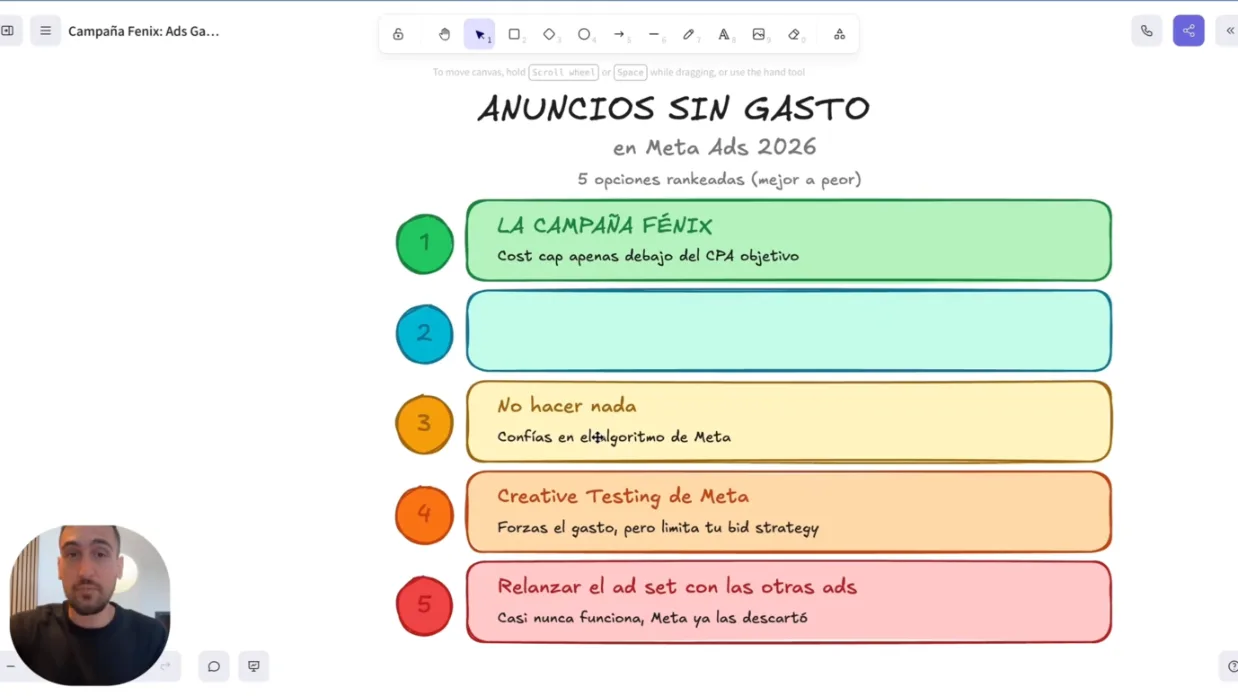Select 'Creative Testing de Meta' title
1238x696 pixels.
point(623,496)
